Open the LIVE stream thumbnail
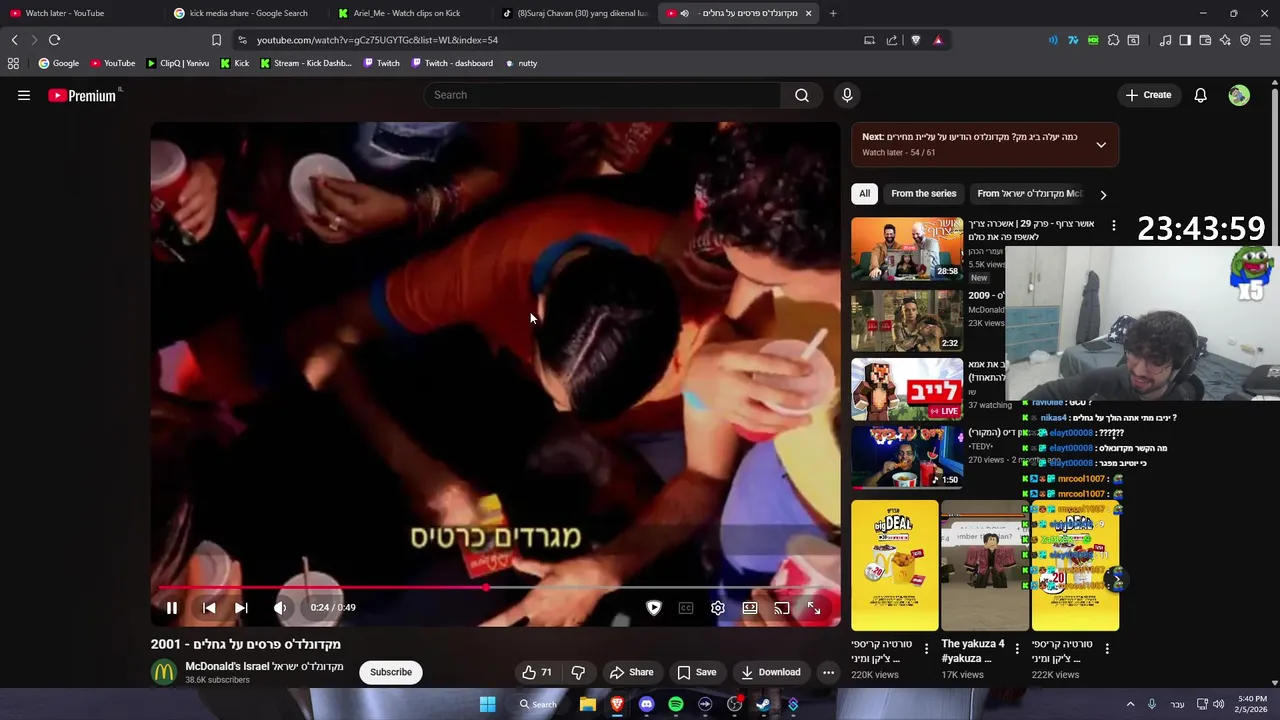Image resolution: width=1280 pixels, height=720 pixels. [x=907, y=389]
